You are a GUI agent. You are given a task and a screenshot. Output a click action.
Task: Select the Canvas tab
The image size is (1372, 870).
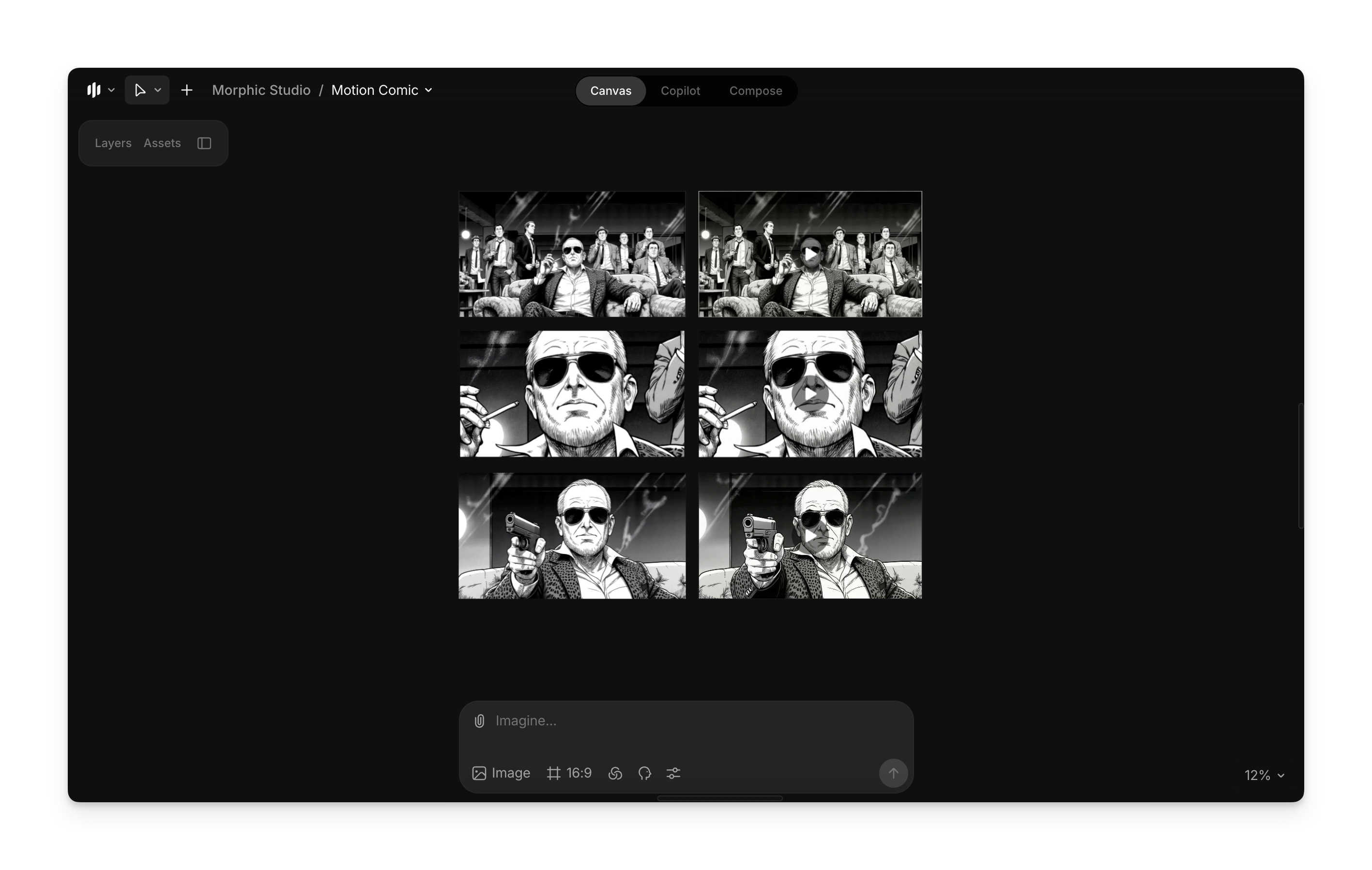[610, 90]
